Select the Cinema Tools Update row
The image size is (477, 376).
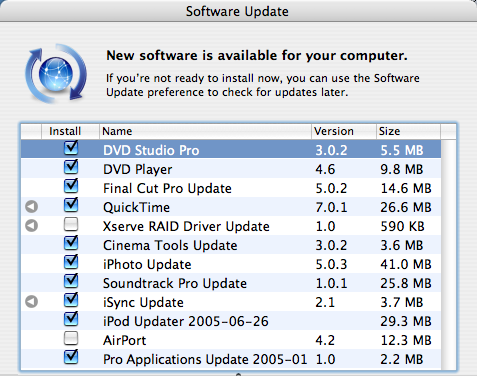tap(231, 245)
